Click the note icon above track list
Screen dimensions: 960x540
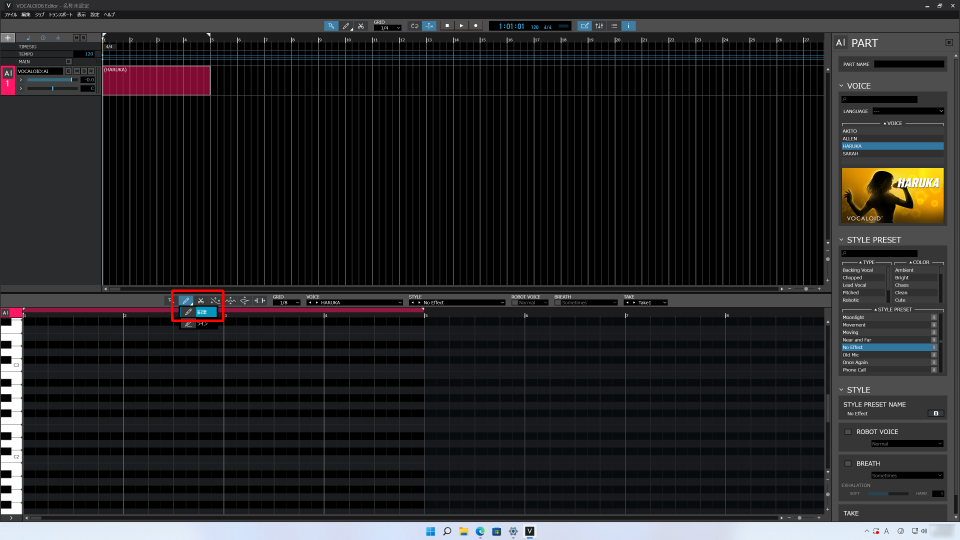28,38
